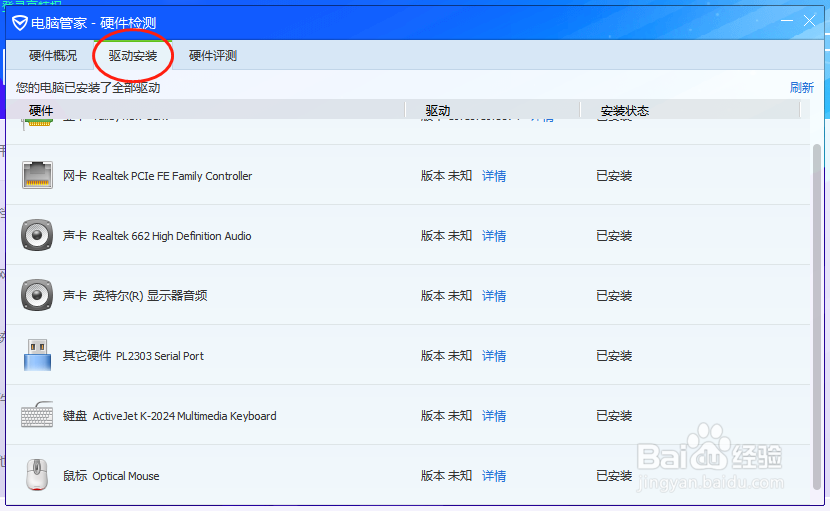Click 已安装 status in the Realtek 662 row

pyautogui.click(x=614, y=236)
